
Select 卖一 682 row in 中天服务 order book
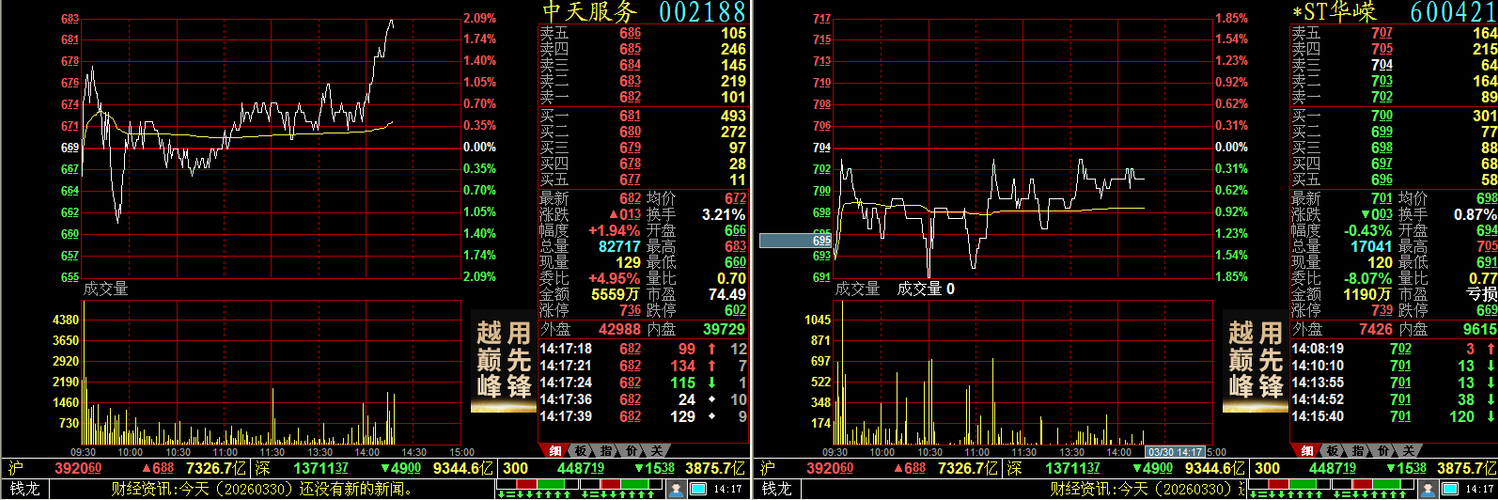(643, 97)
